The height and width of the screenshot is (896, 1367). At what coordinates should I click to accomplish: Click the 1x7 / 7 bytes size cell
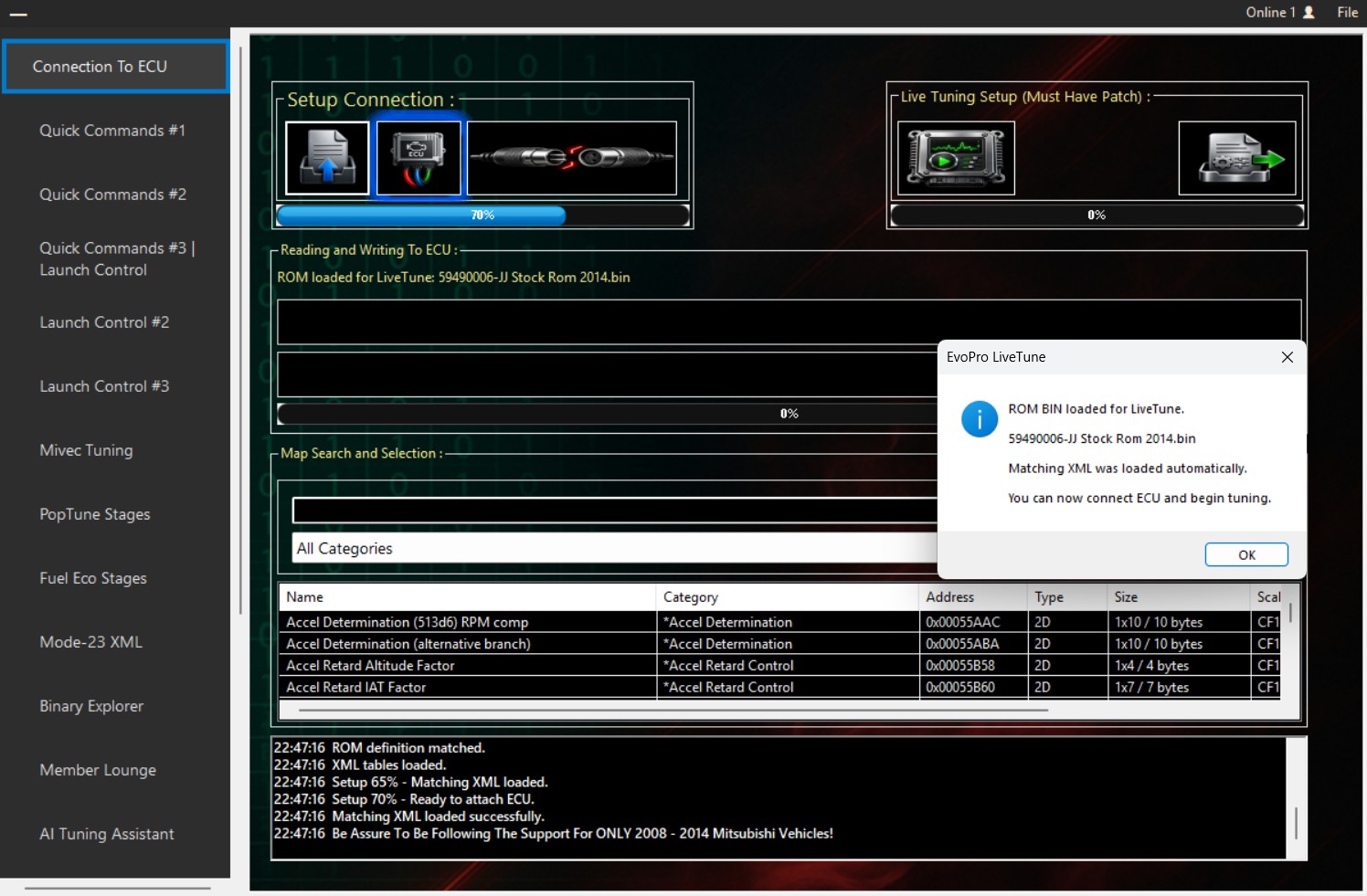pyautogui.click(x=1178, y=688)
